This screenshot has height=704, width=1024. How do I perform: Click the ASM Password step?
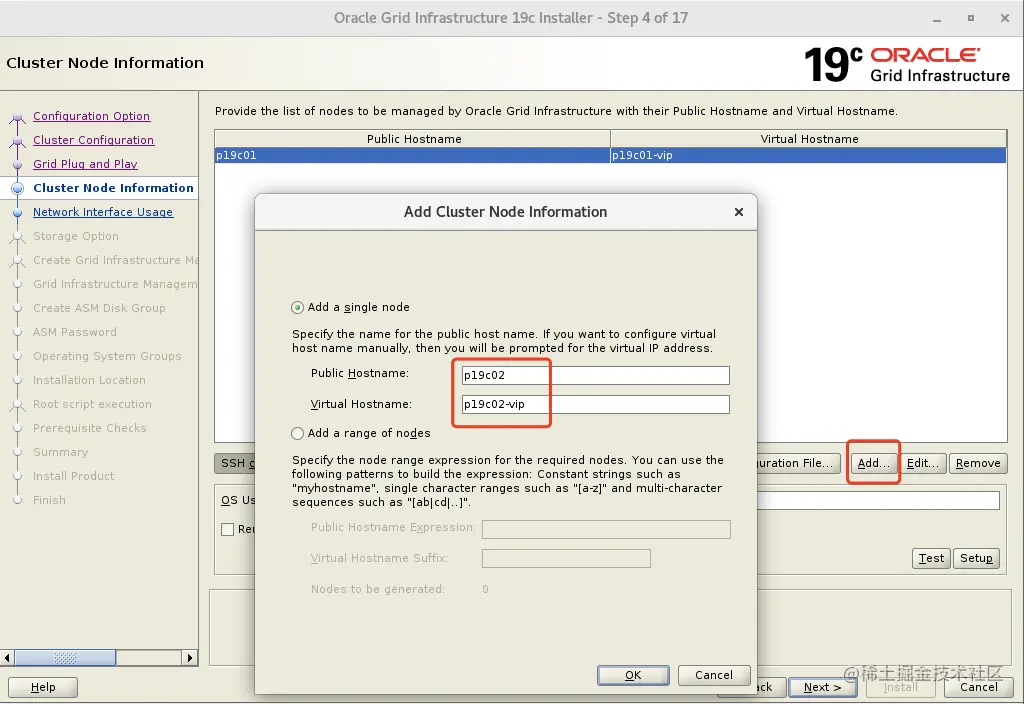coord(75,332)
